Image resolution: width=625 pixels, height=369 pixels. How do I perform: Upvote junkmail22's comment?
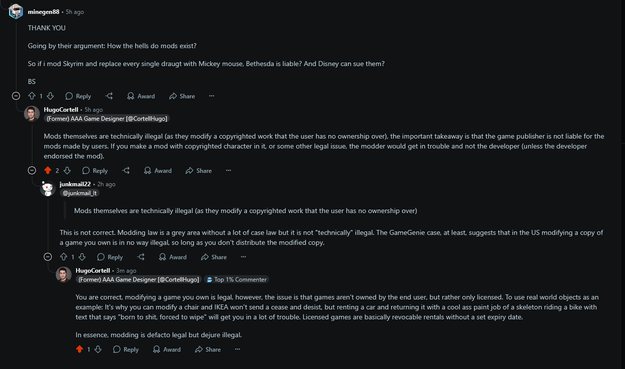[x=63, y=257]
